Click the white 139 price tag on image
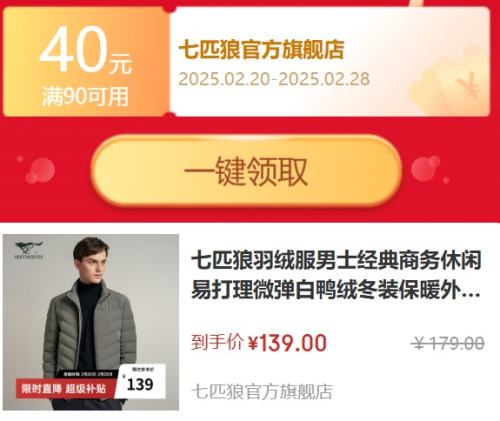 coord(142,382)
